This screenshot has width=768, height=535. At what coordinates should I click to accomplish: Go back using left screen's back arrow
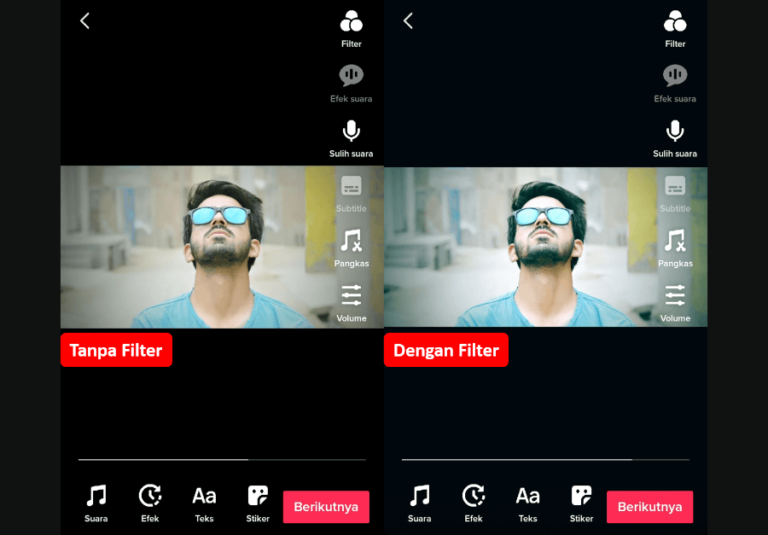(x=85, y=21)
